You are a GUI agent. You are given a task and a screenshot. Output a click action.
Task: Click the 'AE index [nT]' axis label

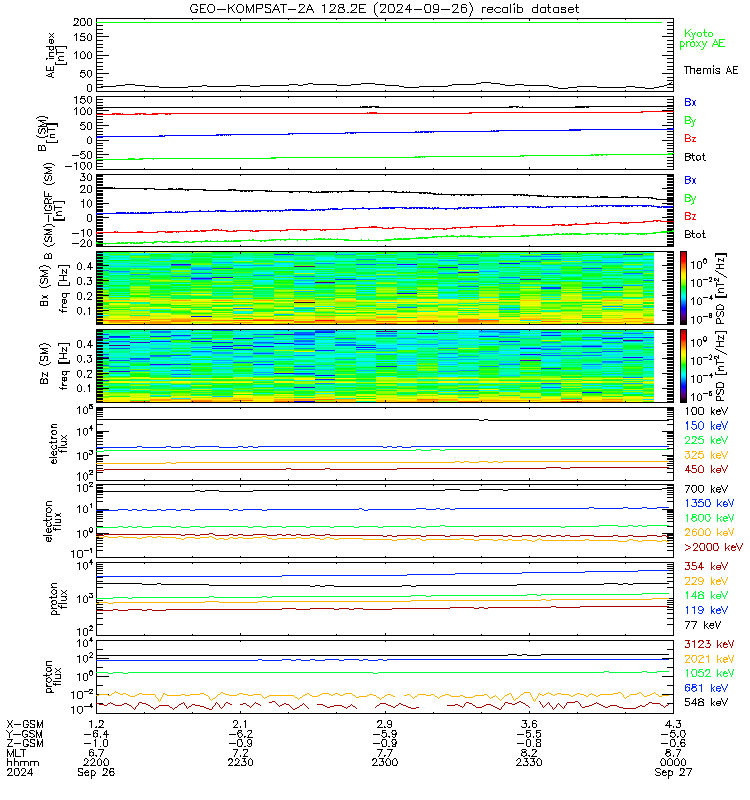pyautogui.click(x=56, y=56)
